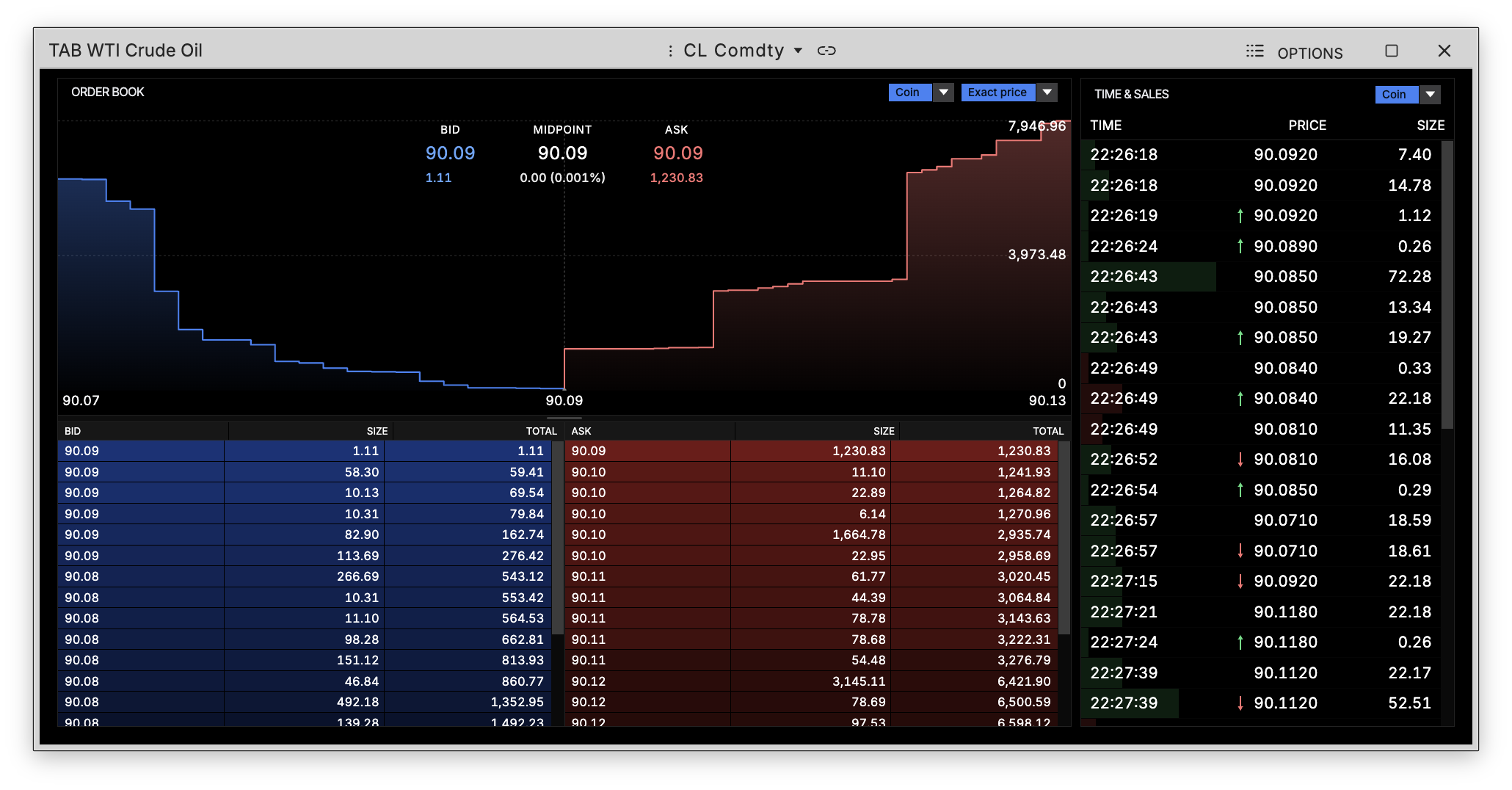The width and height of the screenshot is (1512, 790).
Task: Click the TIME & SALES panel title
Action: [1132, 94]
